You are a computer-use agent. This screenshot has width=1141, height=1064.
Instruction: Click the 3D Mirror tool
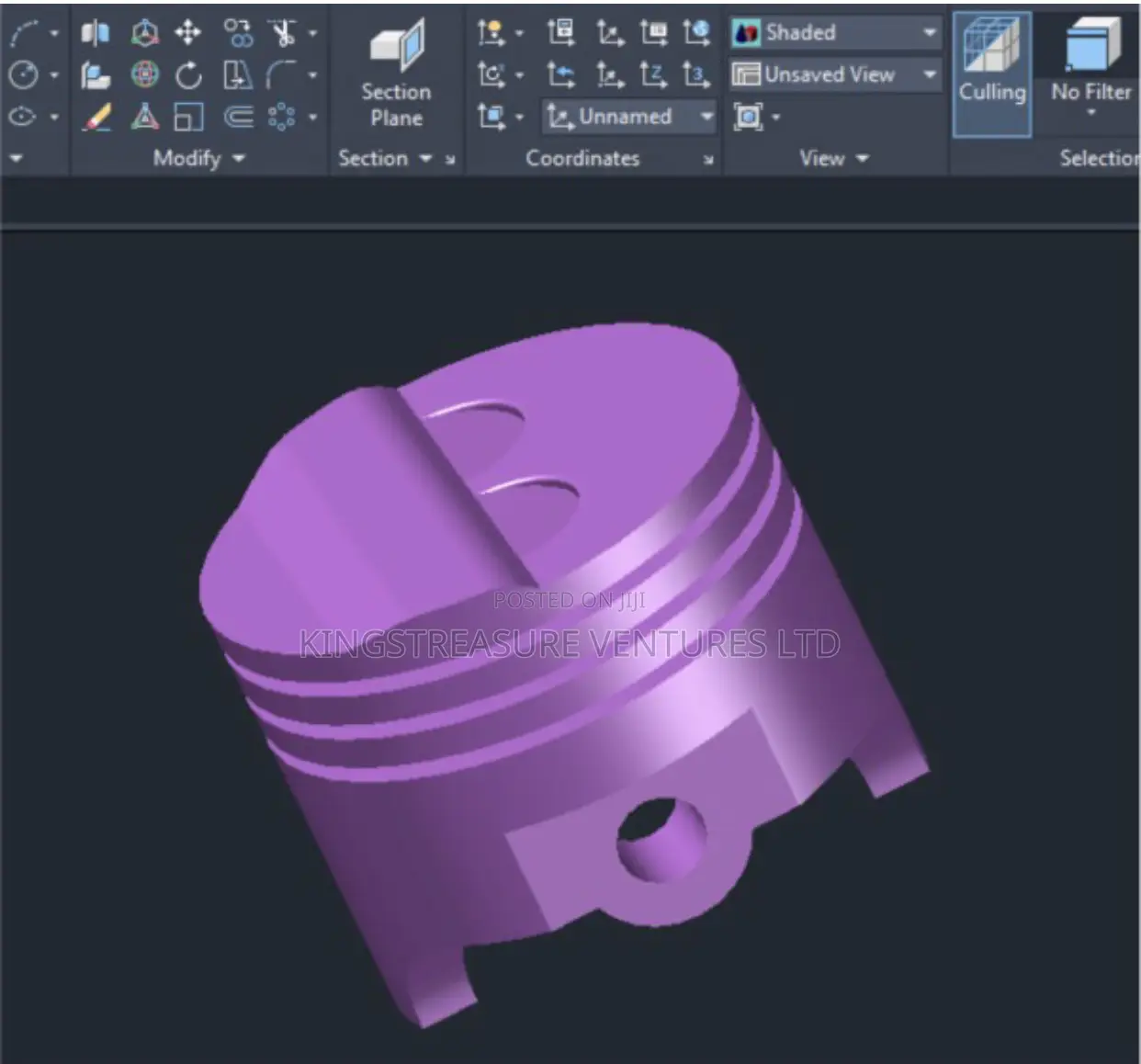point(96,34)
